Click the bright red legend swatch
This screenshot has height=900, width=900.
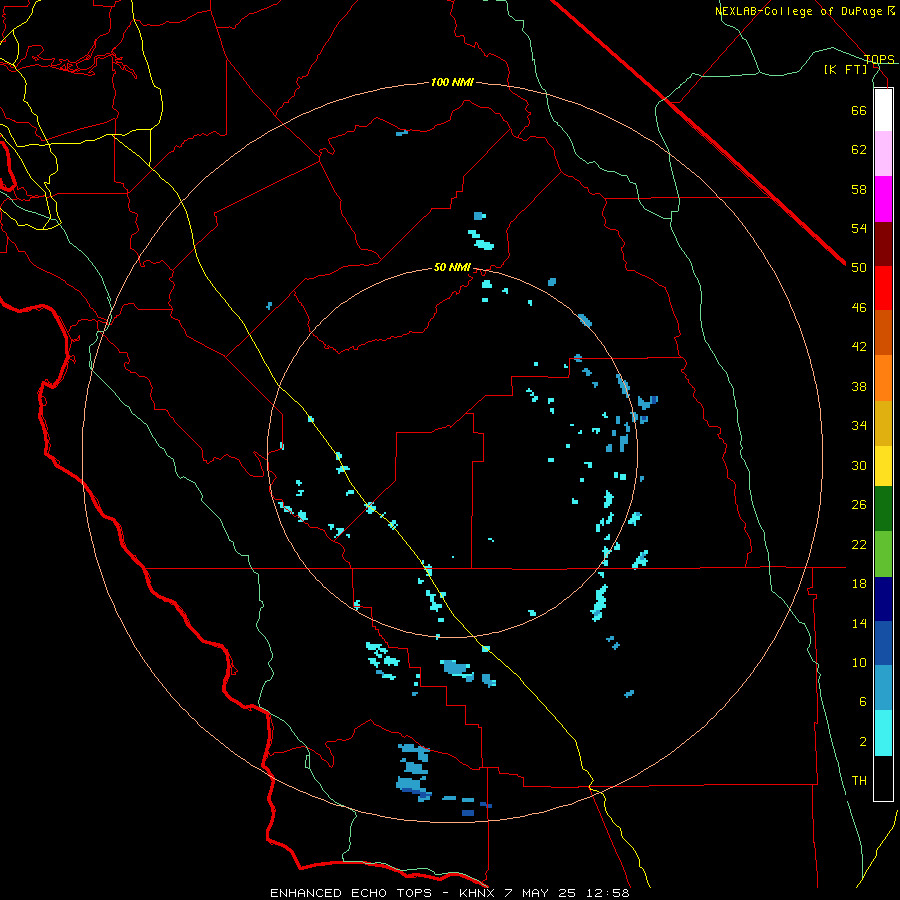click(x=883, y=288)
